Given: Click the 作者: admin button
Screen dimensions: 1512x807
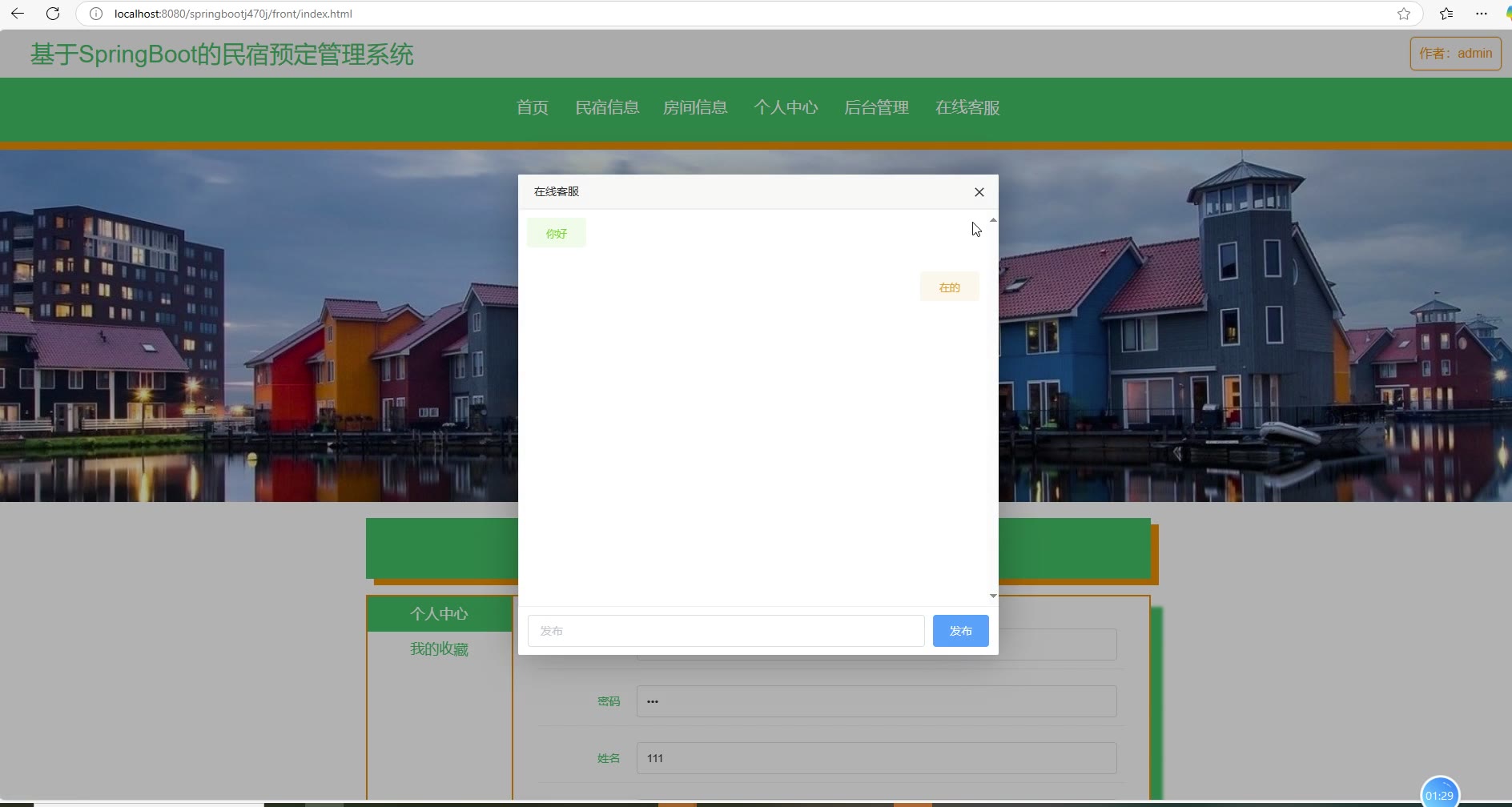Looking at the screenshot, I should [x=1455, y=54].
